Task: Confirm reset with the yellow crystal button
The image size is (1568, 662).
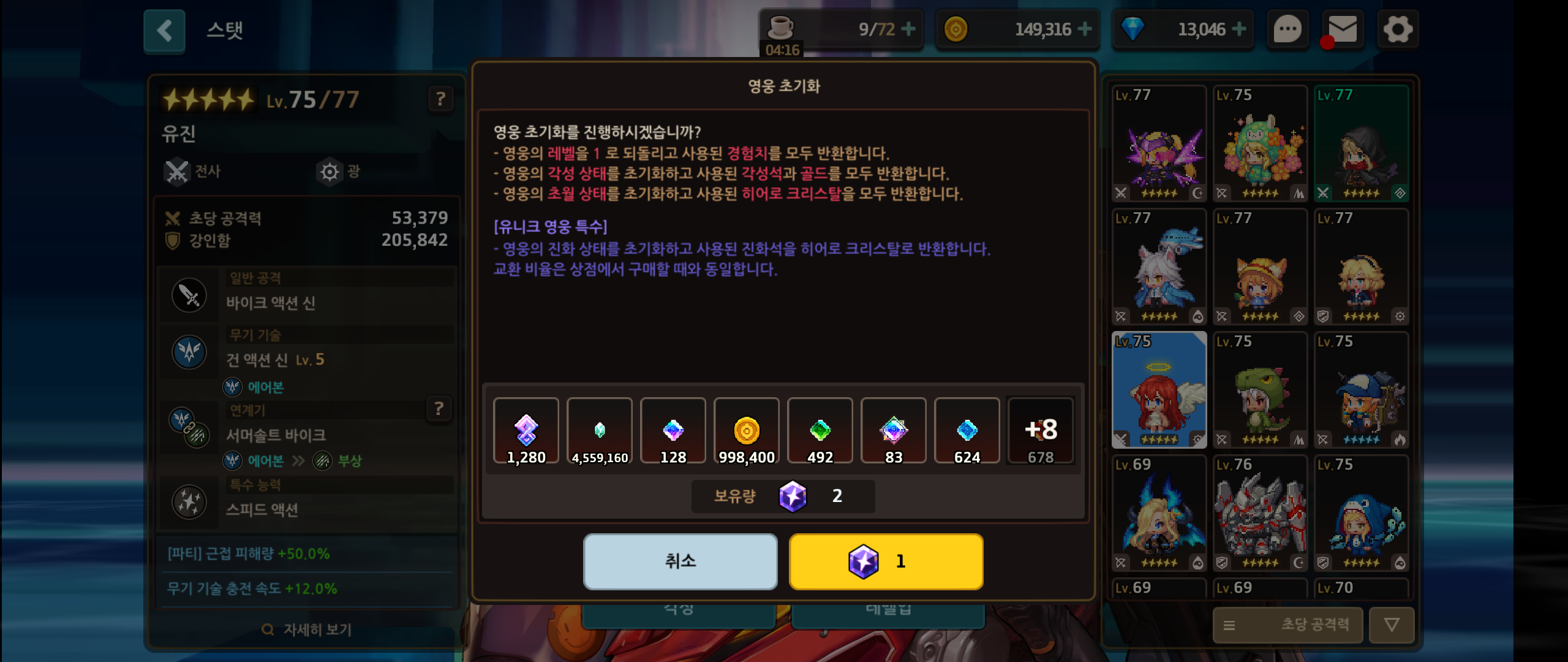Action: tap(886, 561)
